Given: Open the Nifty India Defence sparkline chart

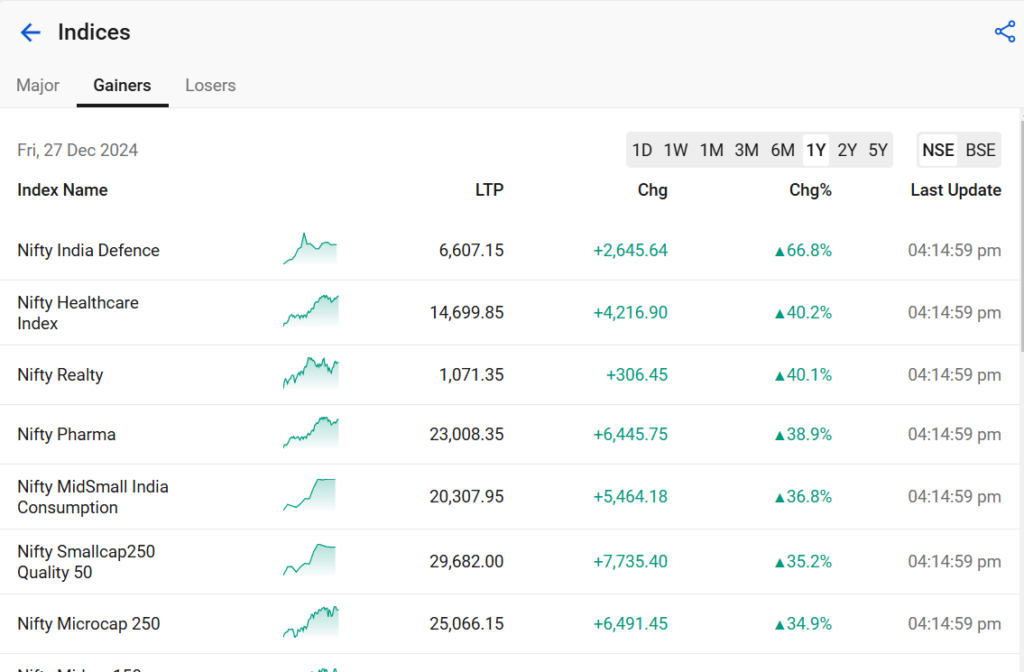Looking at the screenshot, I should (310, 249).
